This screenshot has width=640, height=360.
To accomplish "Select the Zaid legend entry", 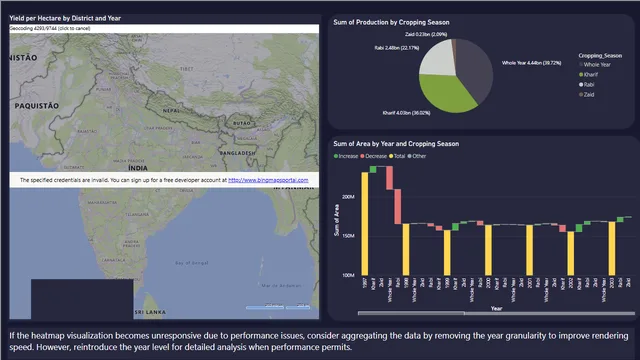I will click(587, 94).
